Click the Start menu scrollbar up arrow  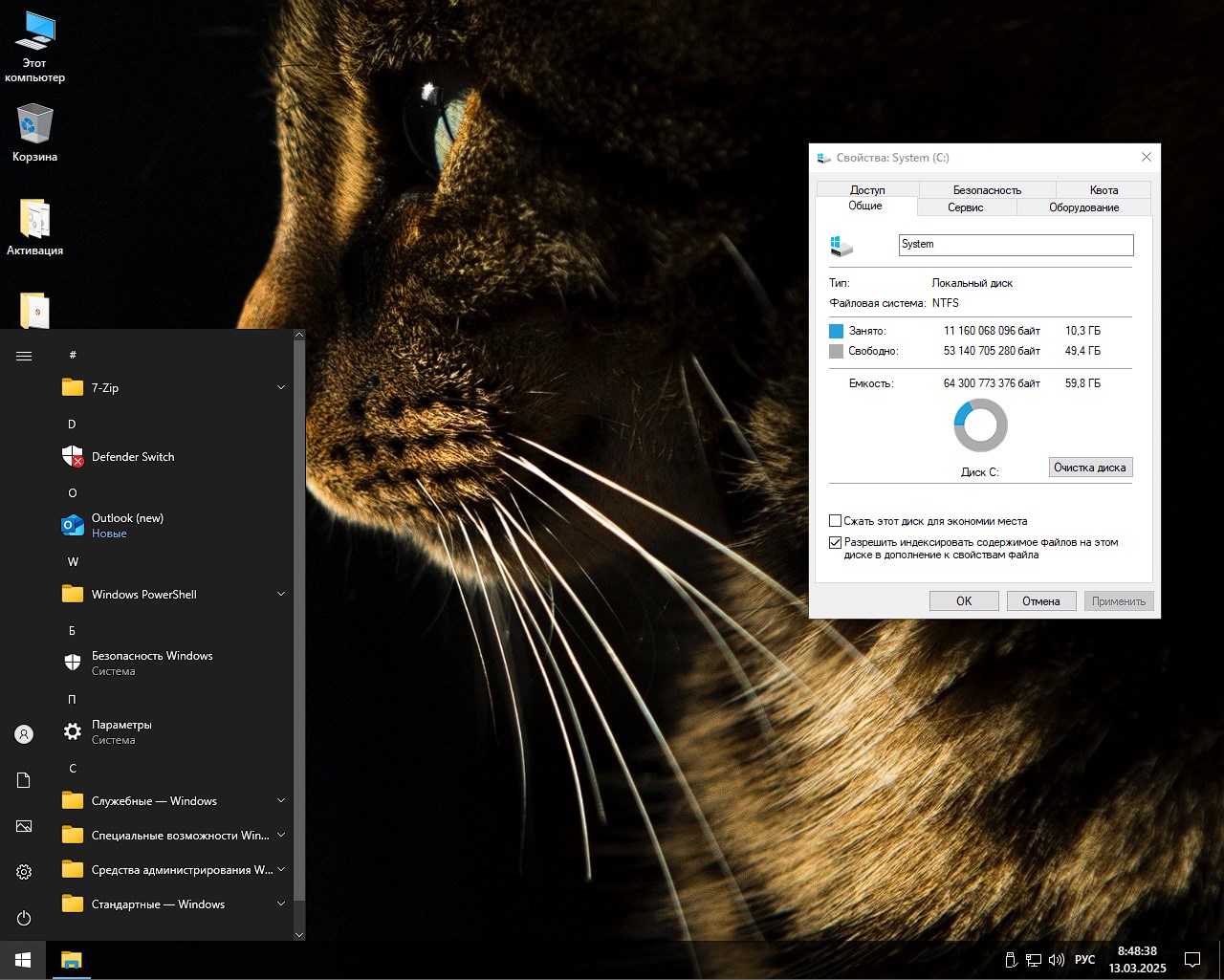(299, 336)
